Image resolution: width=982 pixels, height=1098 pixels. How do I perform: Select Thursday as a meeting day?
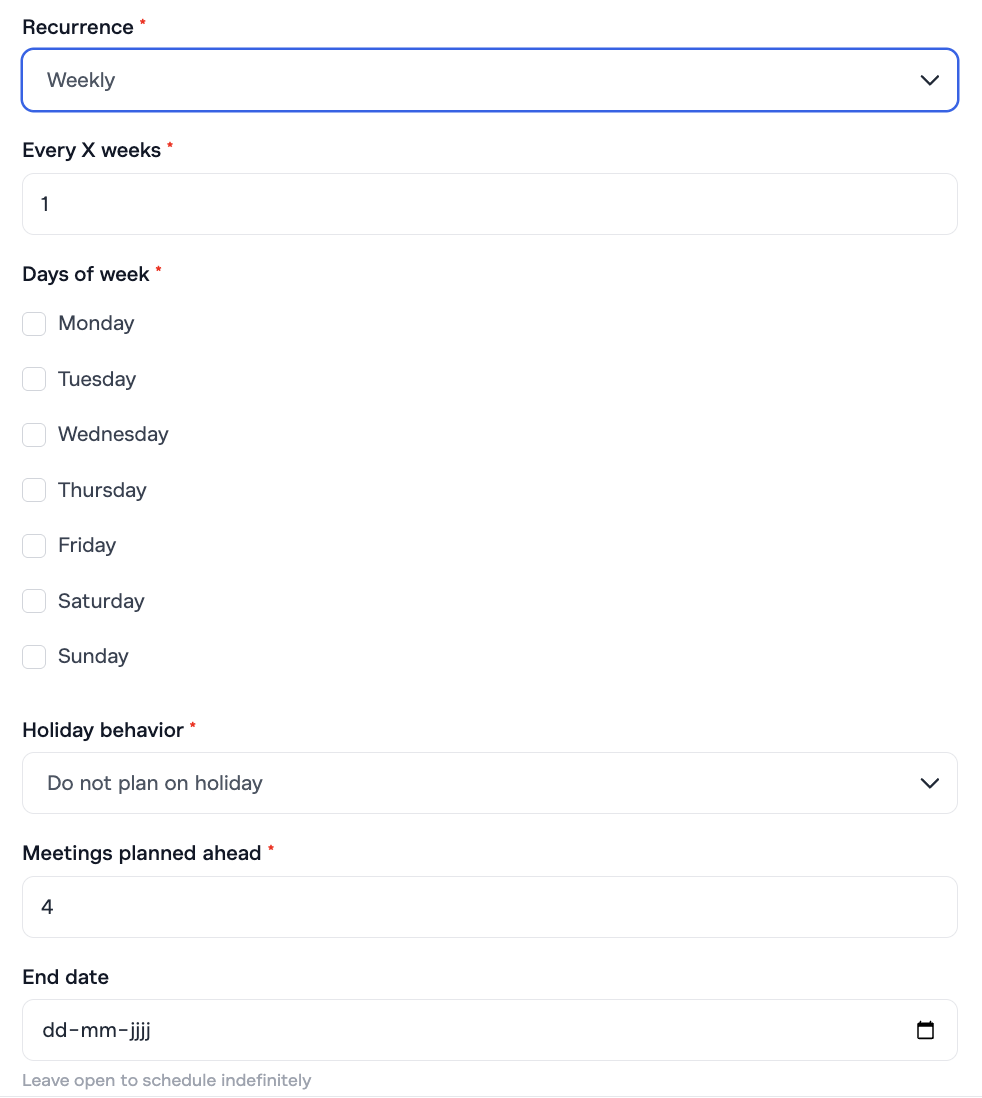[34, 490]
